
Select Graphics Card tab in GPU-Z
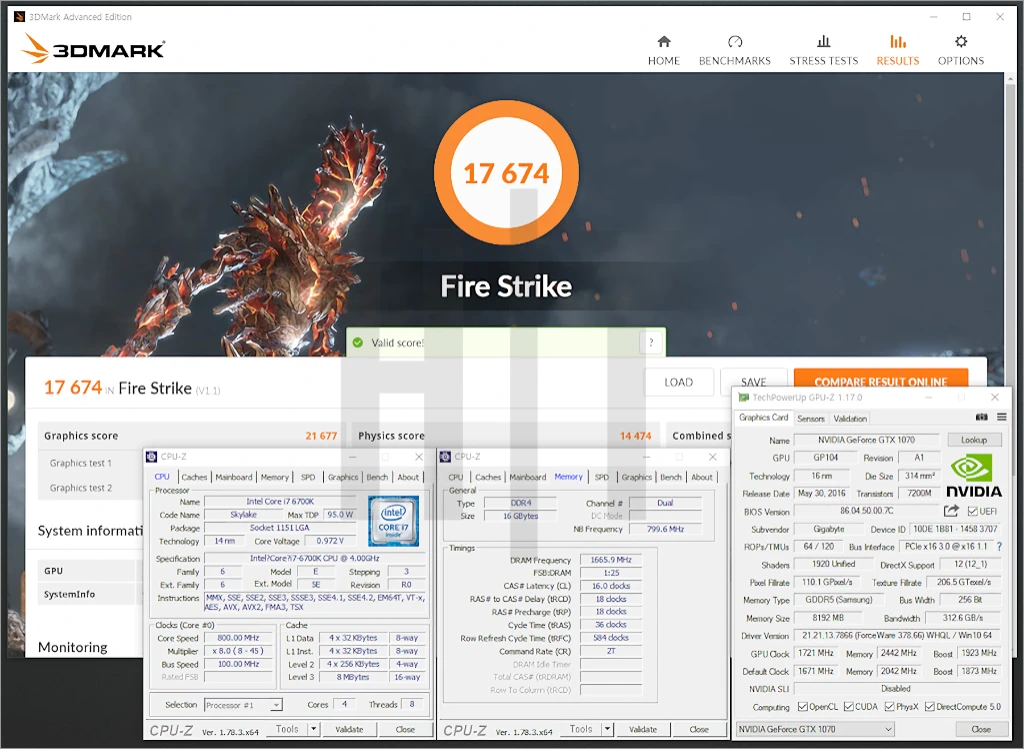[763, 417]
